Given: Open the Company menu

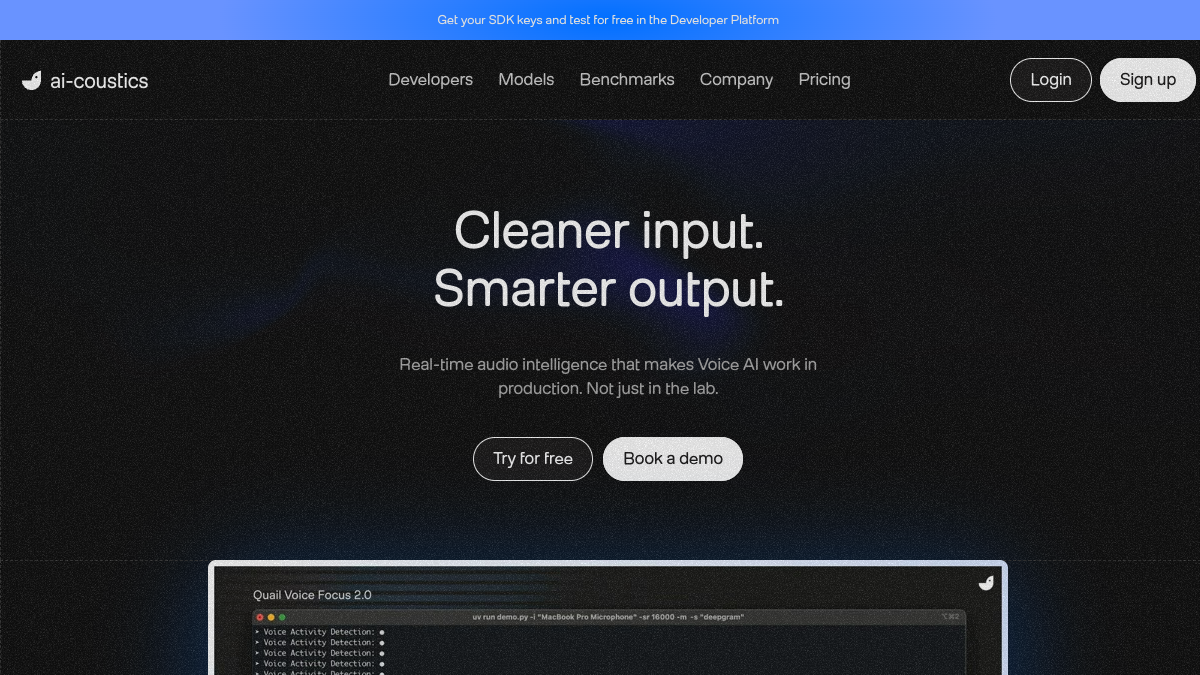Looking at the screenshot, I should click(736, 79).
